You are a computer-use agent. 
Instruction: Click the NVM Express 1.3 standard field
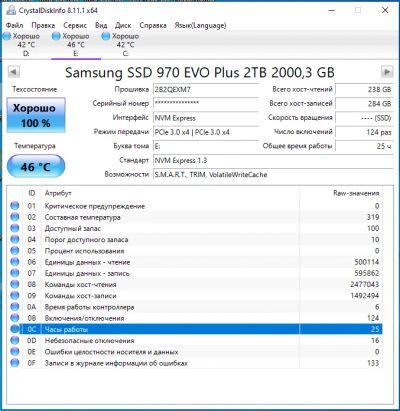(x=273, y=160)
